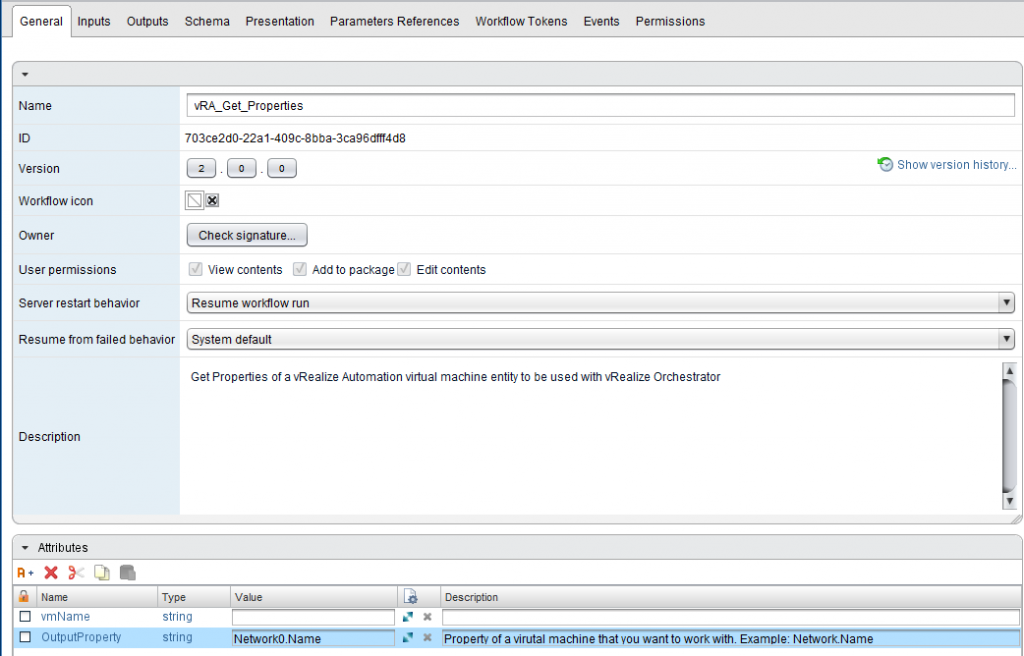The image size is (1024, 656).
Task: Open the Workflow Tokens tab
Action: 520,21
